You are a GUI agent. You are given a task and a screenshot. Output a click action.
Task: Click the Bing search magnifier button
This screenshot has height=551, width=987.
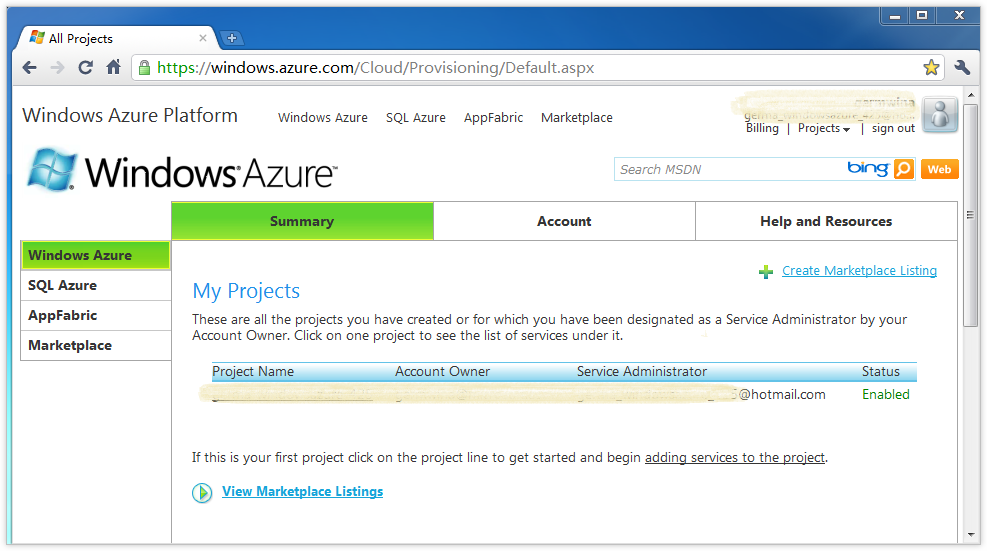click(x=904, y=169)
